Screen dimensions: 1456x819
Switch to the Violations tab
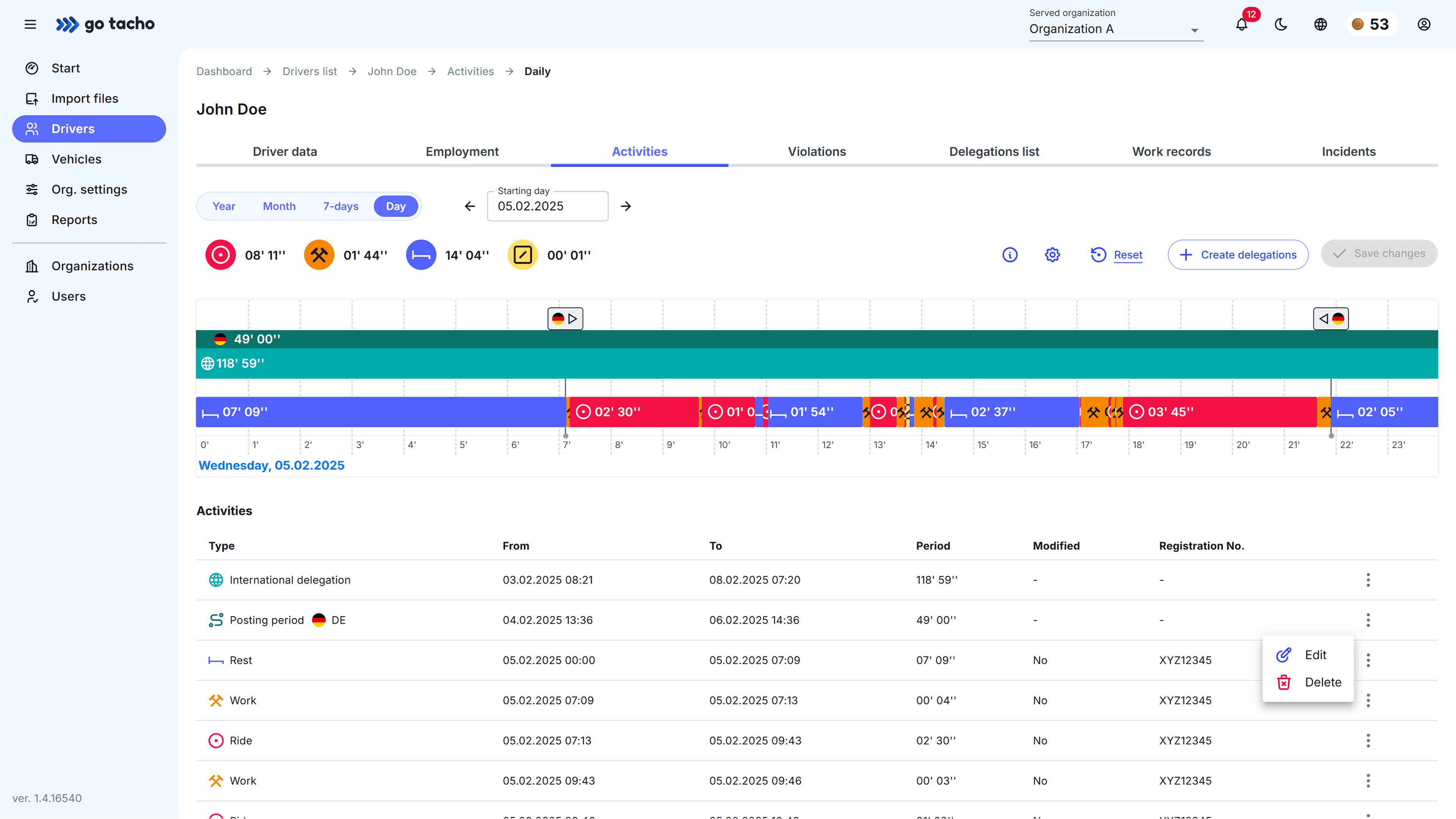[816, 151]
